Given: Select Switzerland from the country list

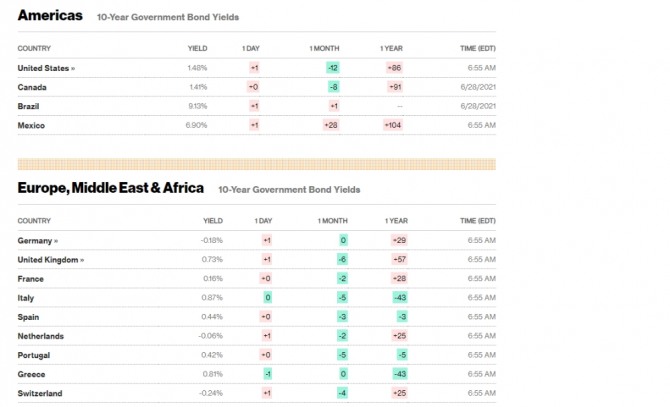Looking at the screenshot, I should [40, 393].
